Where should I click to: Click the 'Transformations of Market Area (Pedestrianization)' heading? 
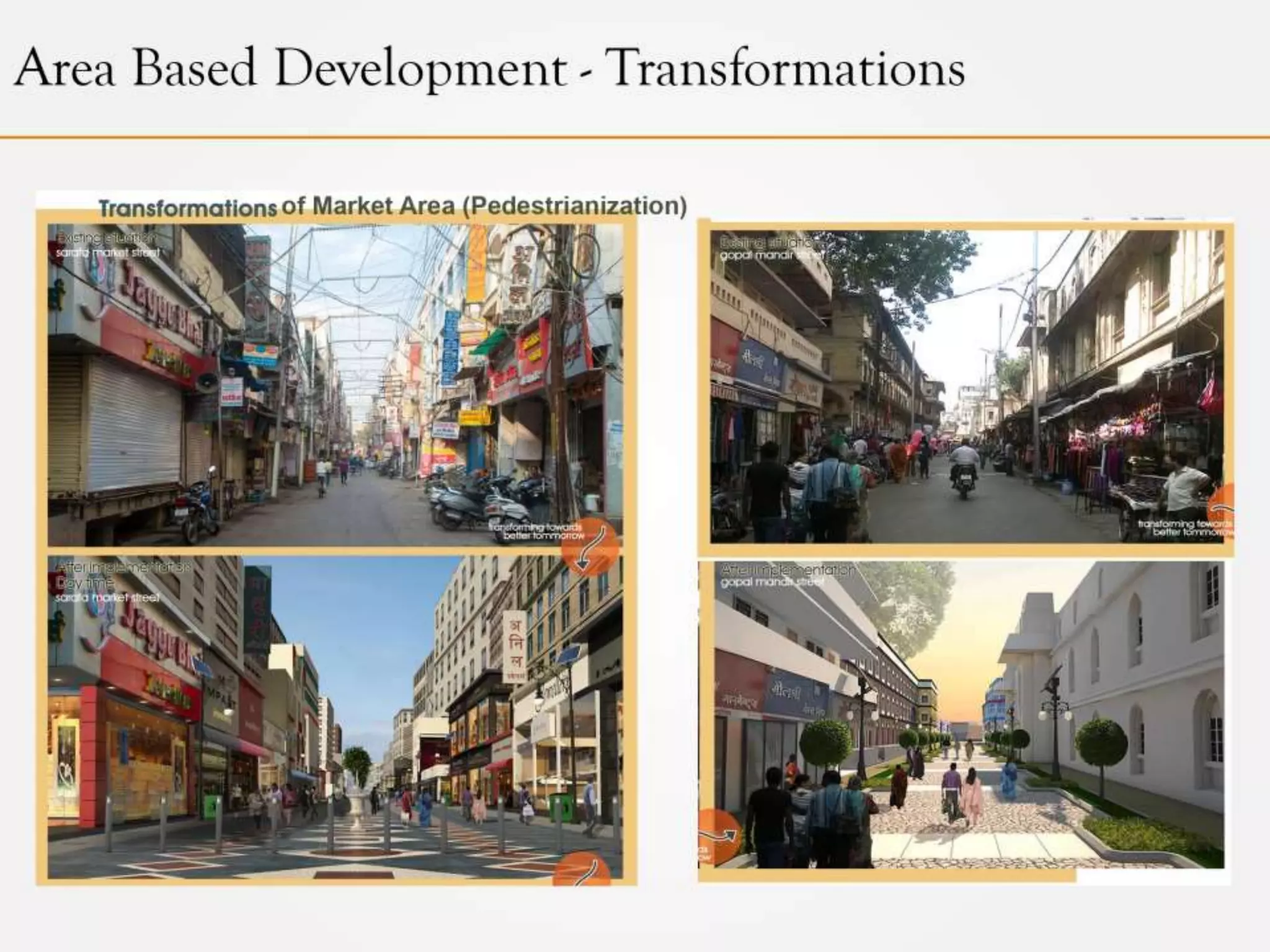point(393,206)
